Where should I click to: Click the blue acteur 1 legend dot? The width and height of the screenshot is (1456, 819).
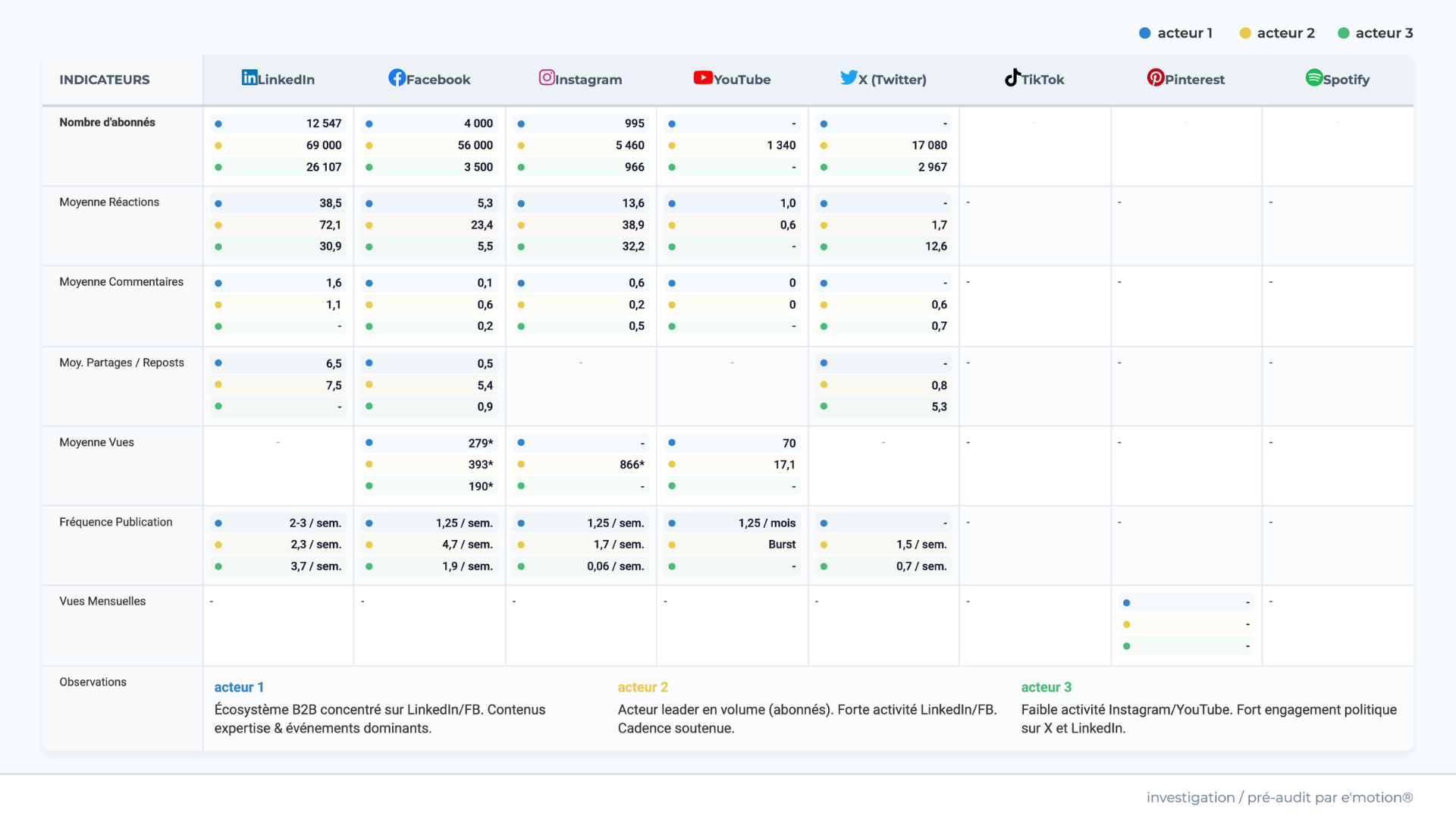click(x=1145, y=33)
